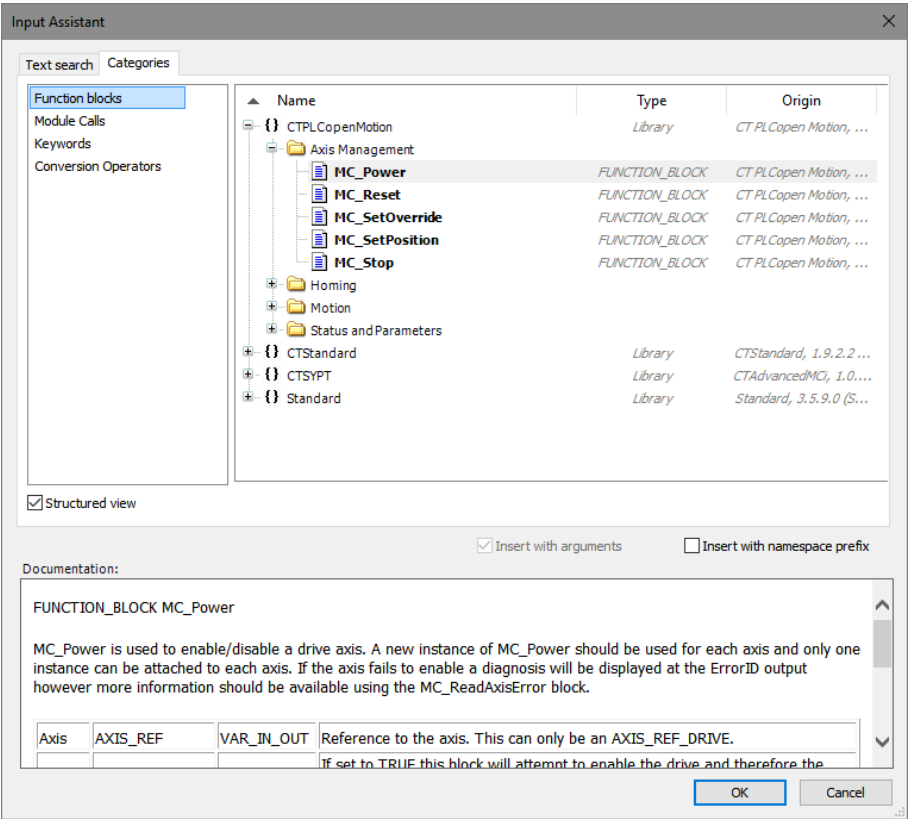Select the Keywords category

(x=63, y=143)
